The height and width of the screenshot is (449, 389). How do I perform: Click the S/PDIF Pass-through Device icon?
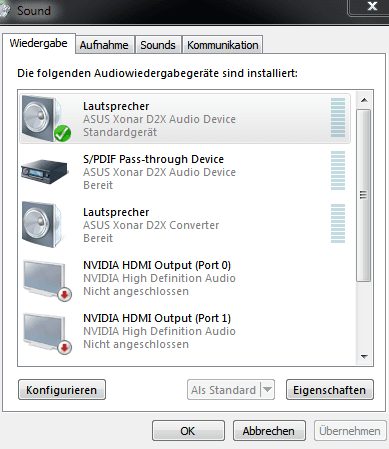[x=45, y=172]
